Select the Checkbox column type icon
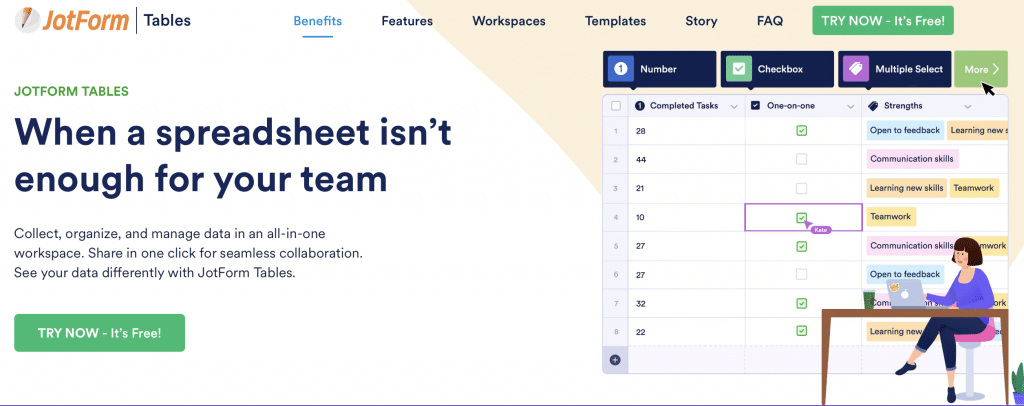The image size is (1024, 406). pos(739,69)
